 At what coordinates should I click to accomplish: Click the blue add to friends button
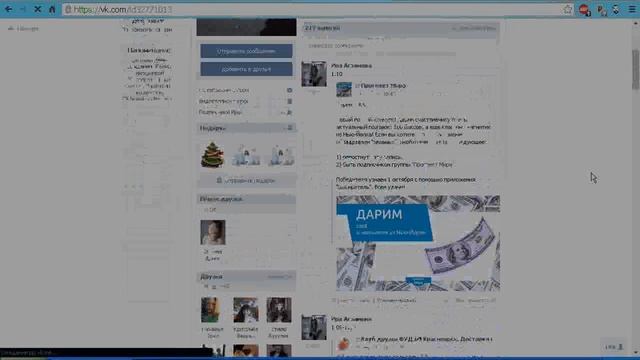(246, 69)
